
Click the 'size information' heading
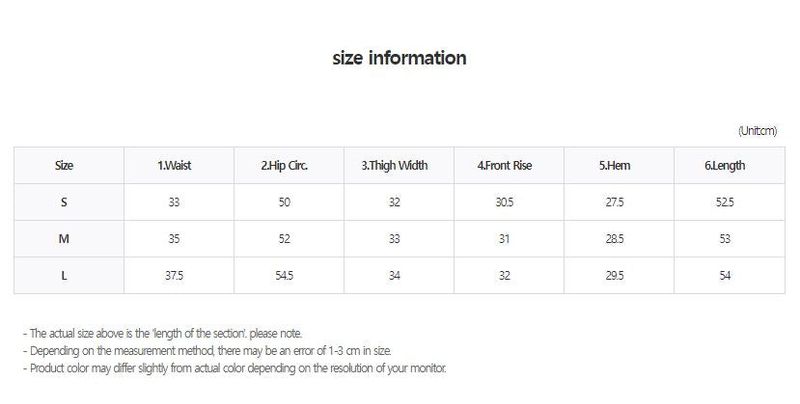(x=399, y=58)
